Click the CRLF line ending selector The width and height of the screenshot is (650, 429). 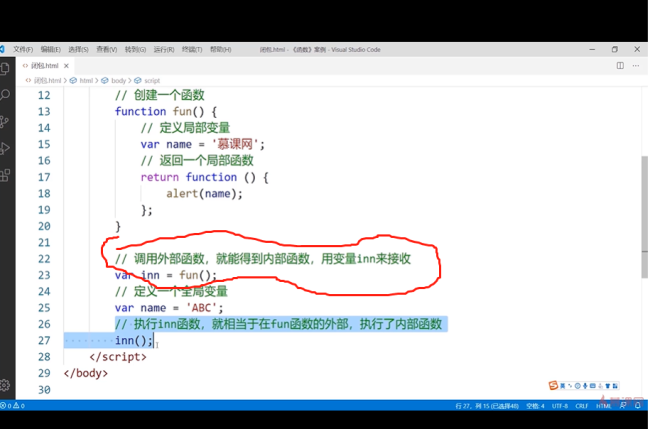pos(582,406)
